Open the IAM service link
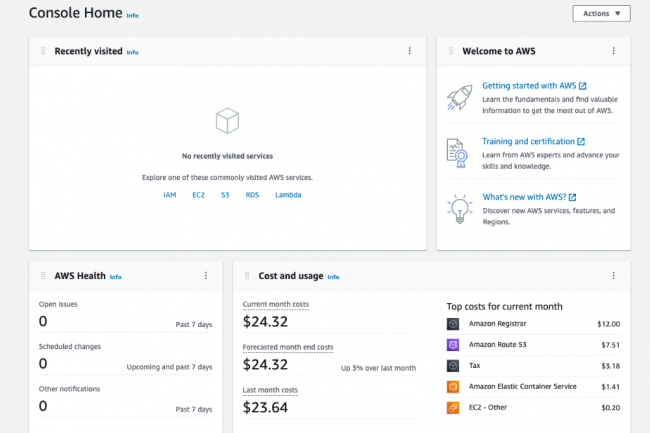 170,195
